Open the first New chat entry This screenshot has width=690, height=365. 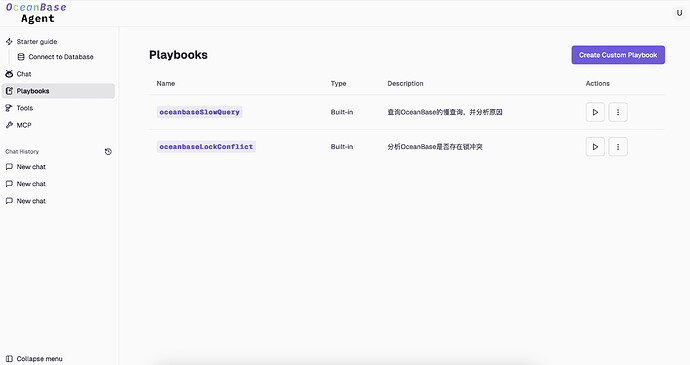pyautogui.click(x=58, y=167)
